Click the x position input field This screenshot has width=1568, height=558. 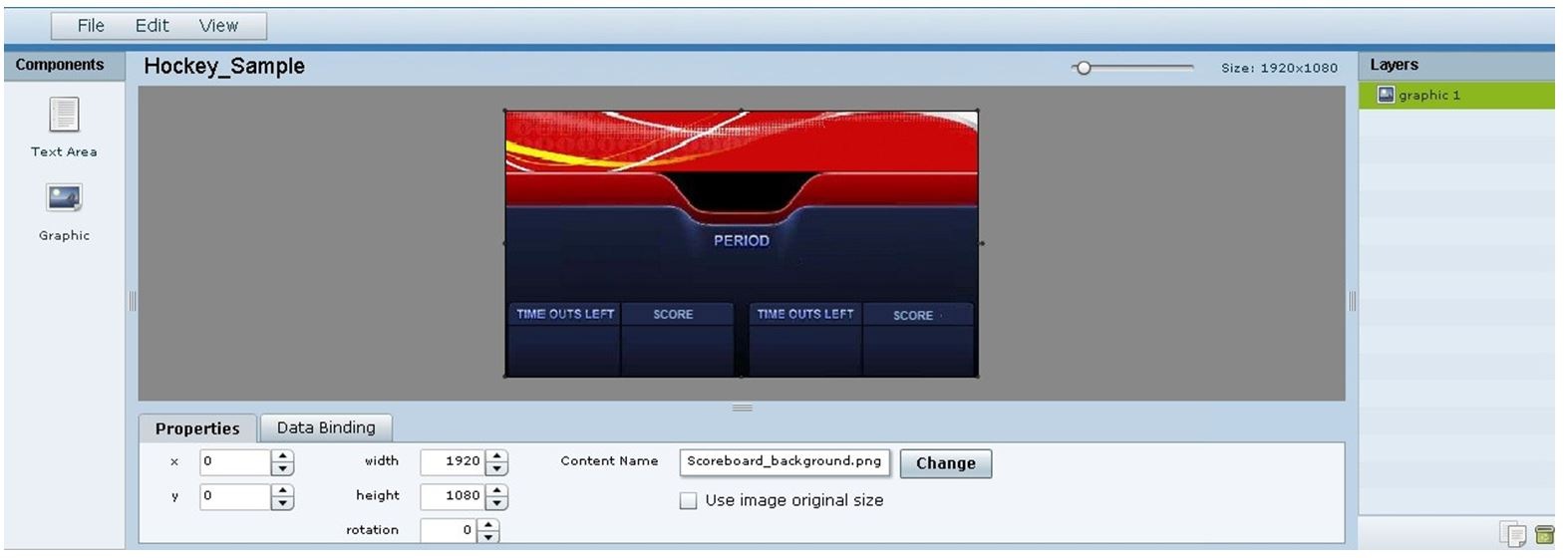[235, 462]
